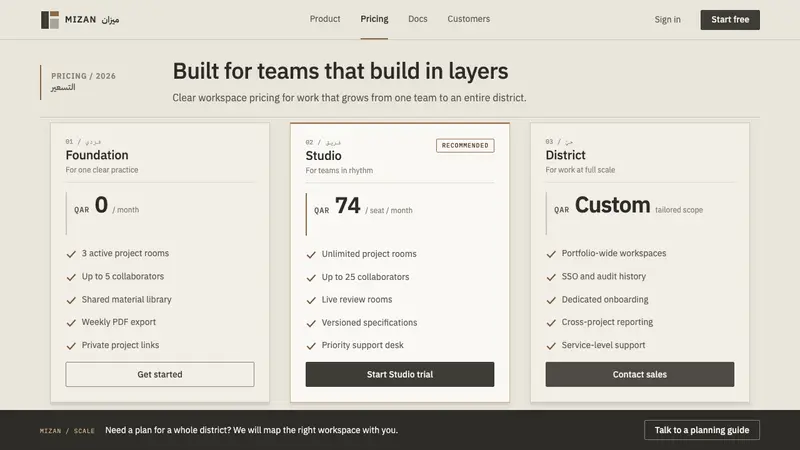Open Customers navigation link
The image size is (800, 450).
click(468, 19)
